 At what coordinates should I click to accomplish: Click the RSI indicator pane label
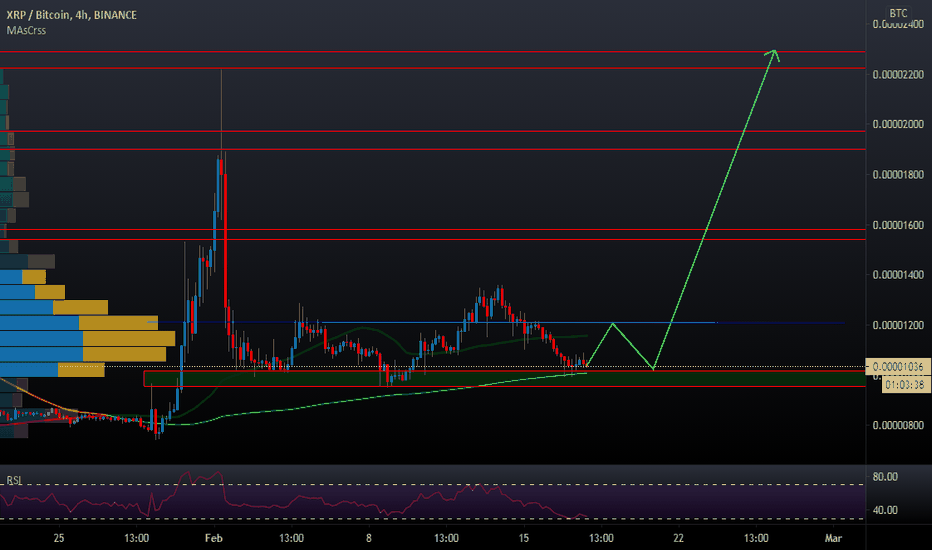[x=14, y=480]
